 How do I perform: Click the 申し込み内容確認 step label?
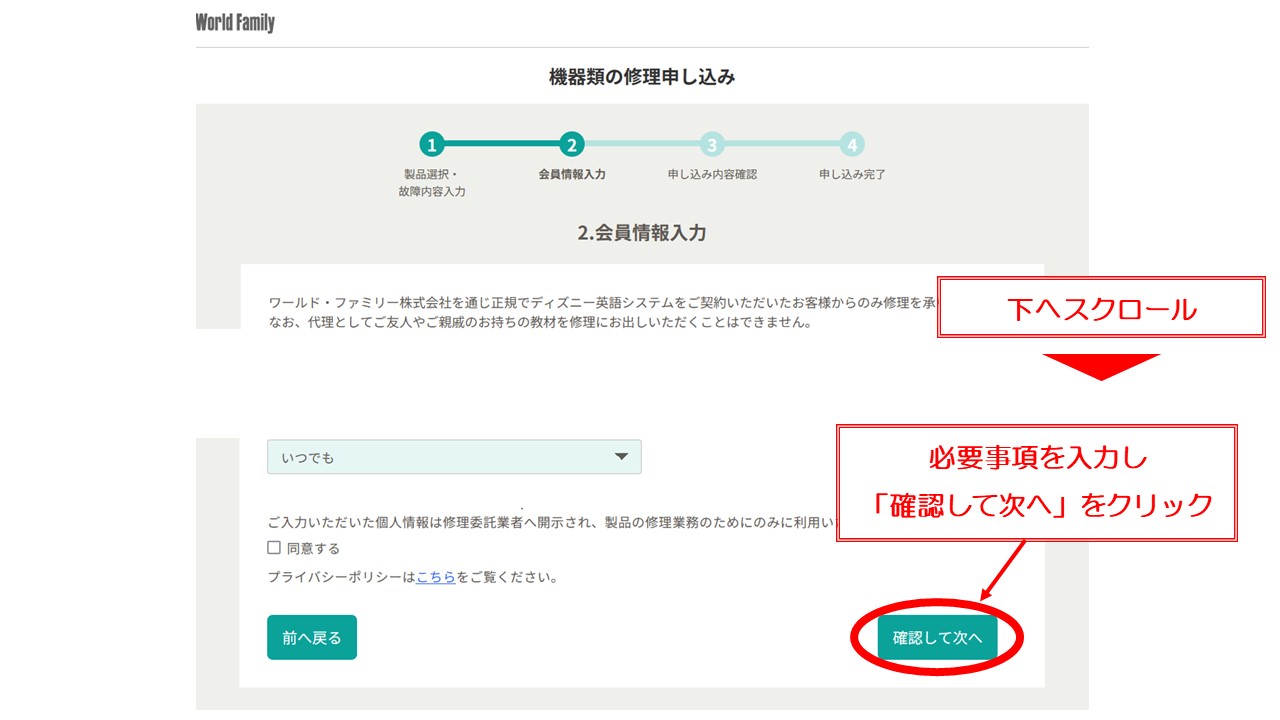pos(712,174)
